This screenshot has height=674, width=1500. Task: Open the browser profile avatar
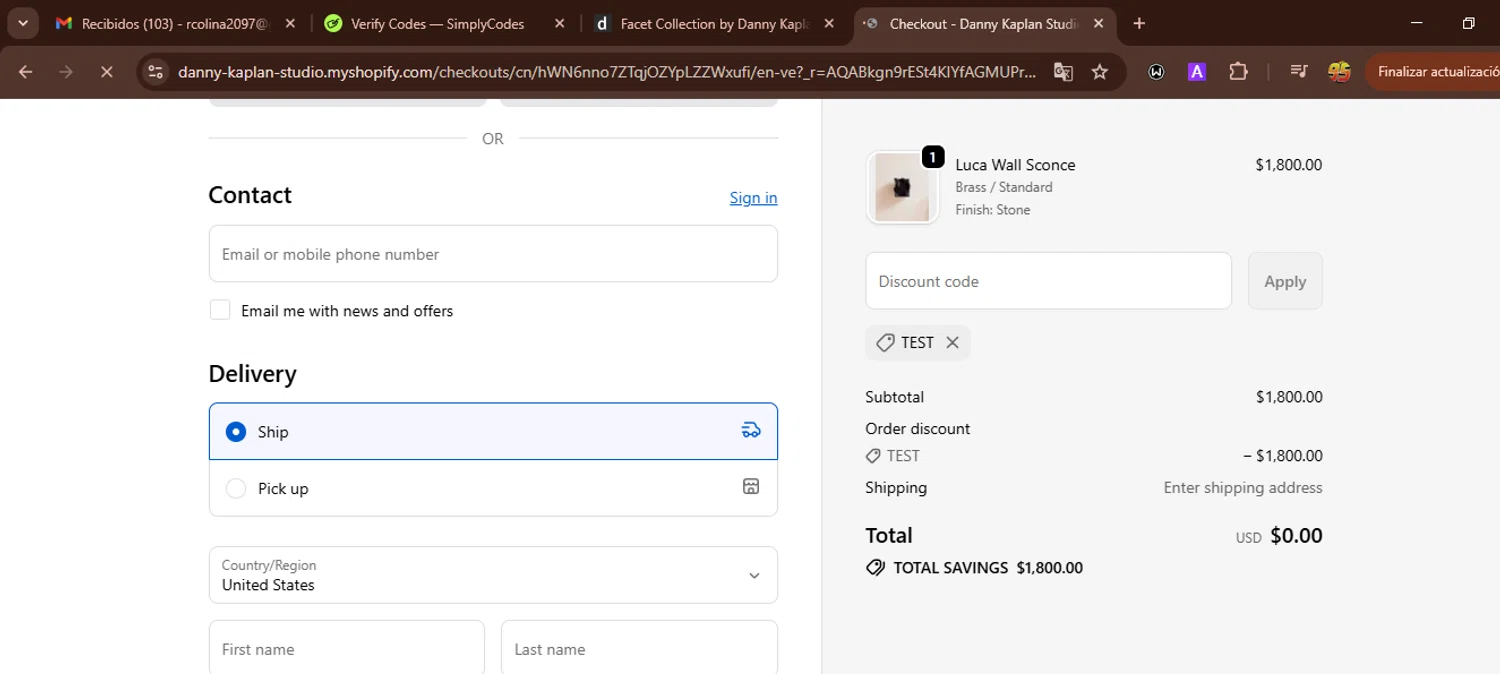(1339, 72)
